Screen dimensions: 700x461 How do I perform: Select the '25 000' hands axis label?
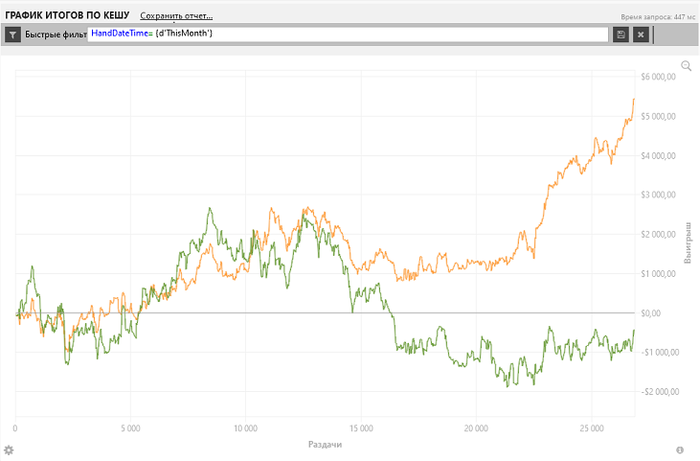tap(592, 428)
